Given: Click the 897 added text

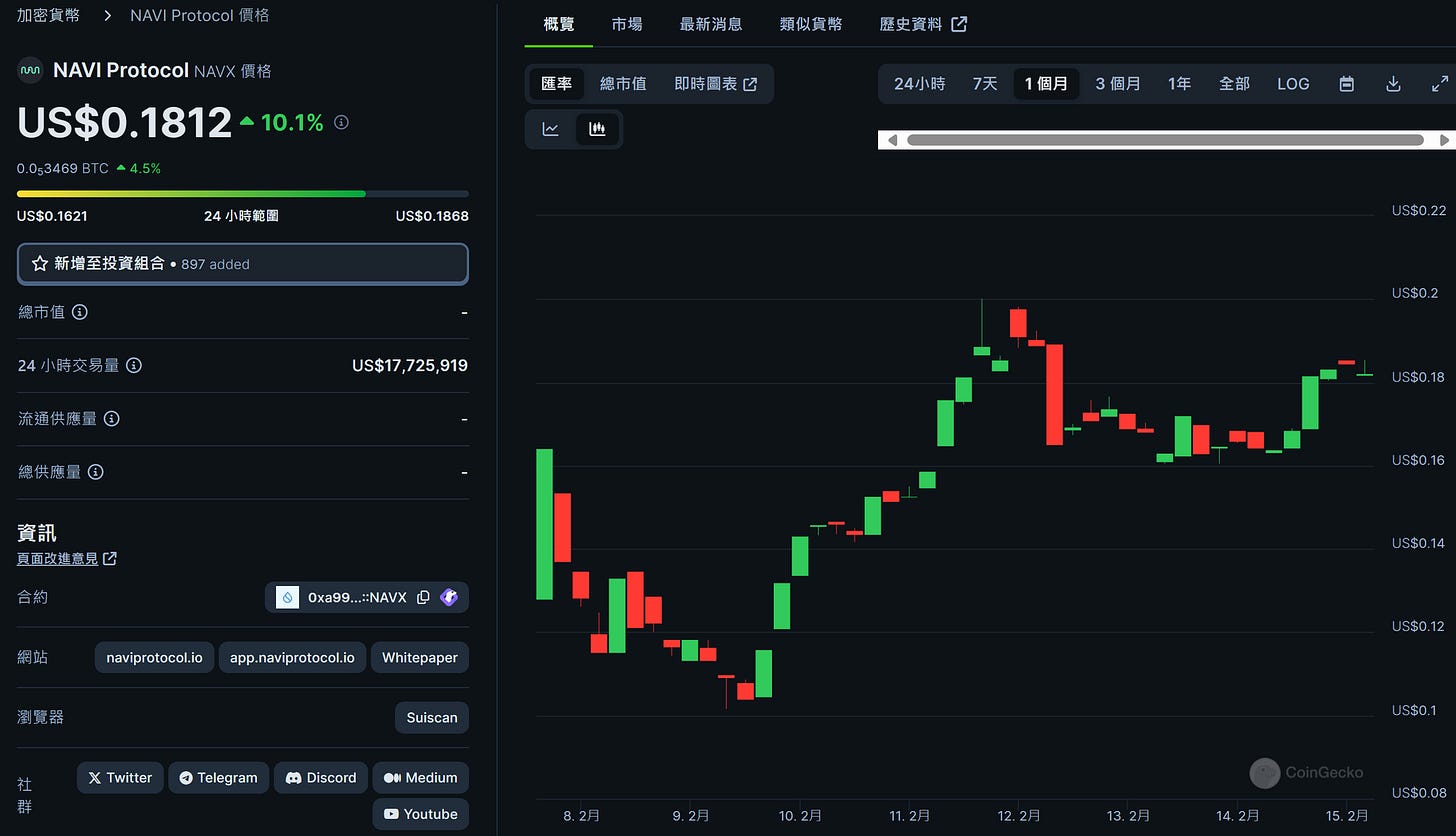Looking at the screenshot, I should coord(215,265).
